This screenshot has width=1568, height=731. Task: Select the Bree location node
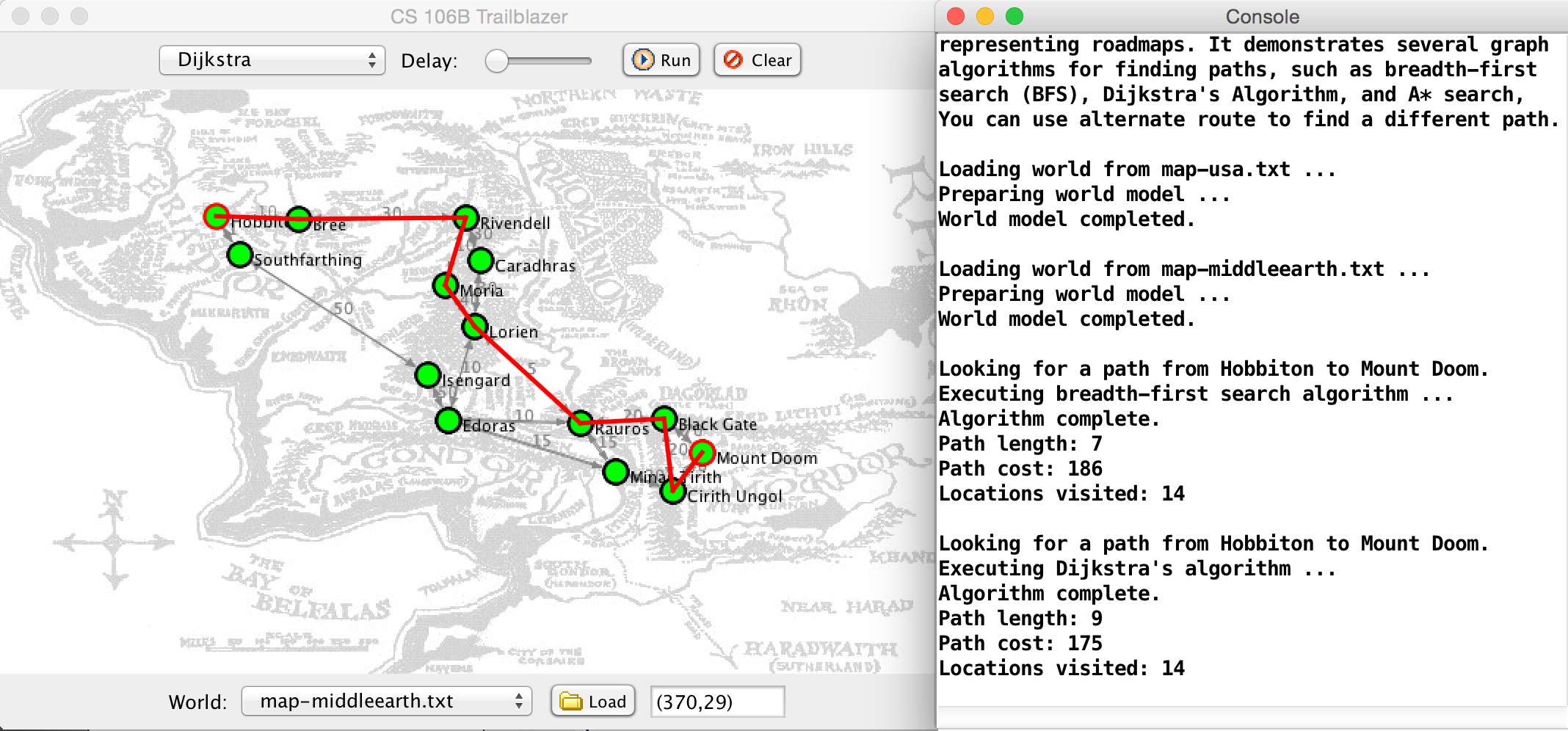[x=299, y=219]
